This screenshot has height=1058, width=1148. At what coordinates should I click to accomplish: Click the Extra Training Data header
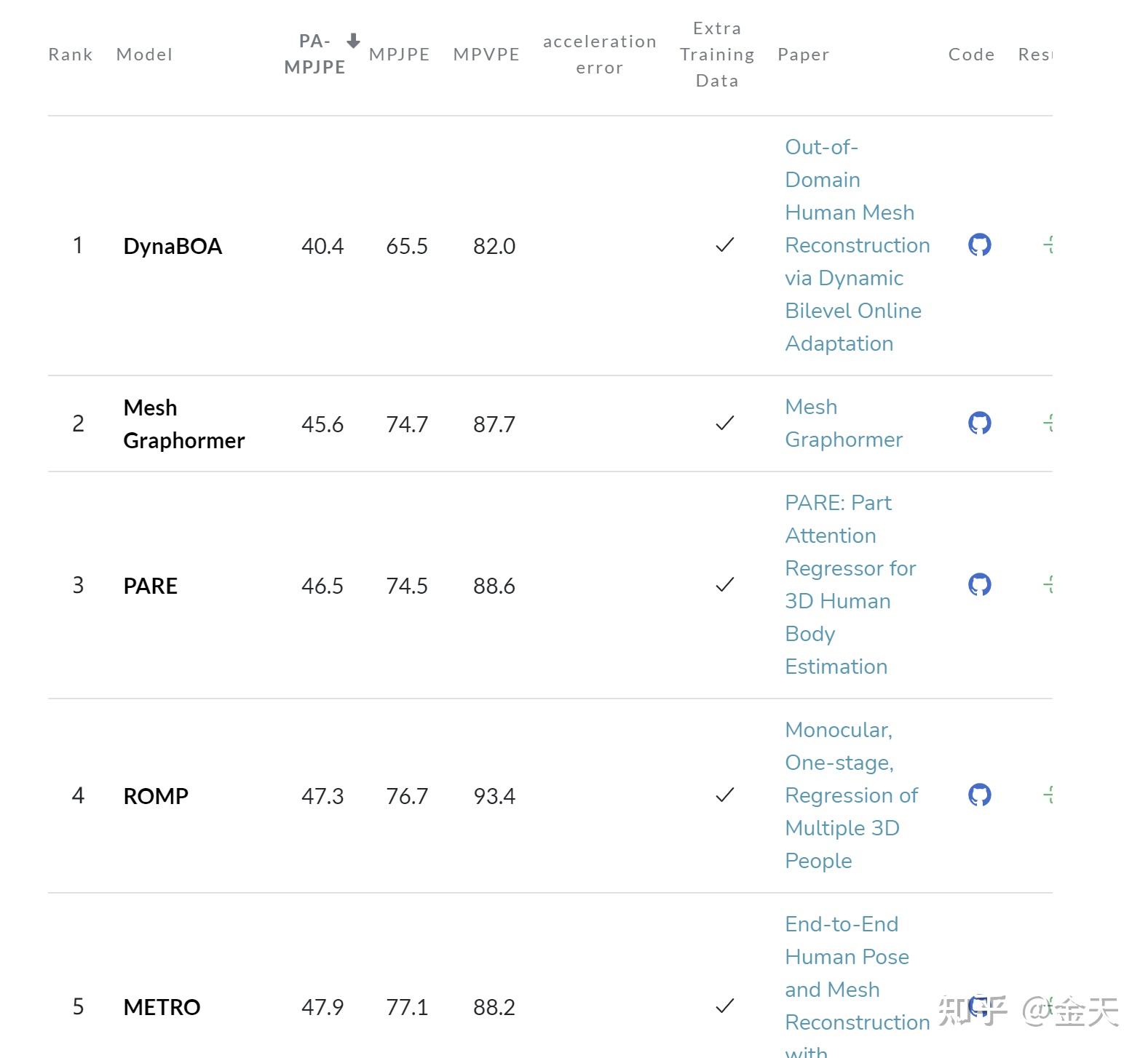[717, 55]
